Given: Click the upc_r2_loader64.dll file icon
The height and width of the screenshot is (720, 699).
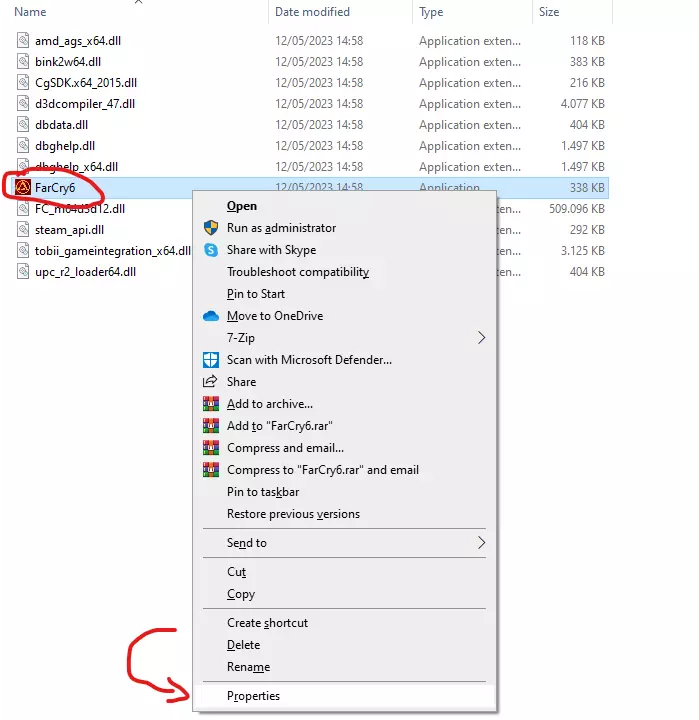Looking at the screenshot, I should tap(23, 272).
